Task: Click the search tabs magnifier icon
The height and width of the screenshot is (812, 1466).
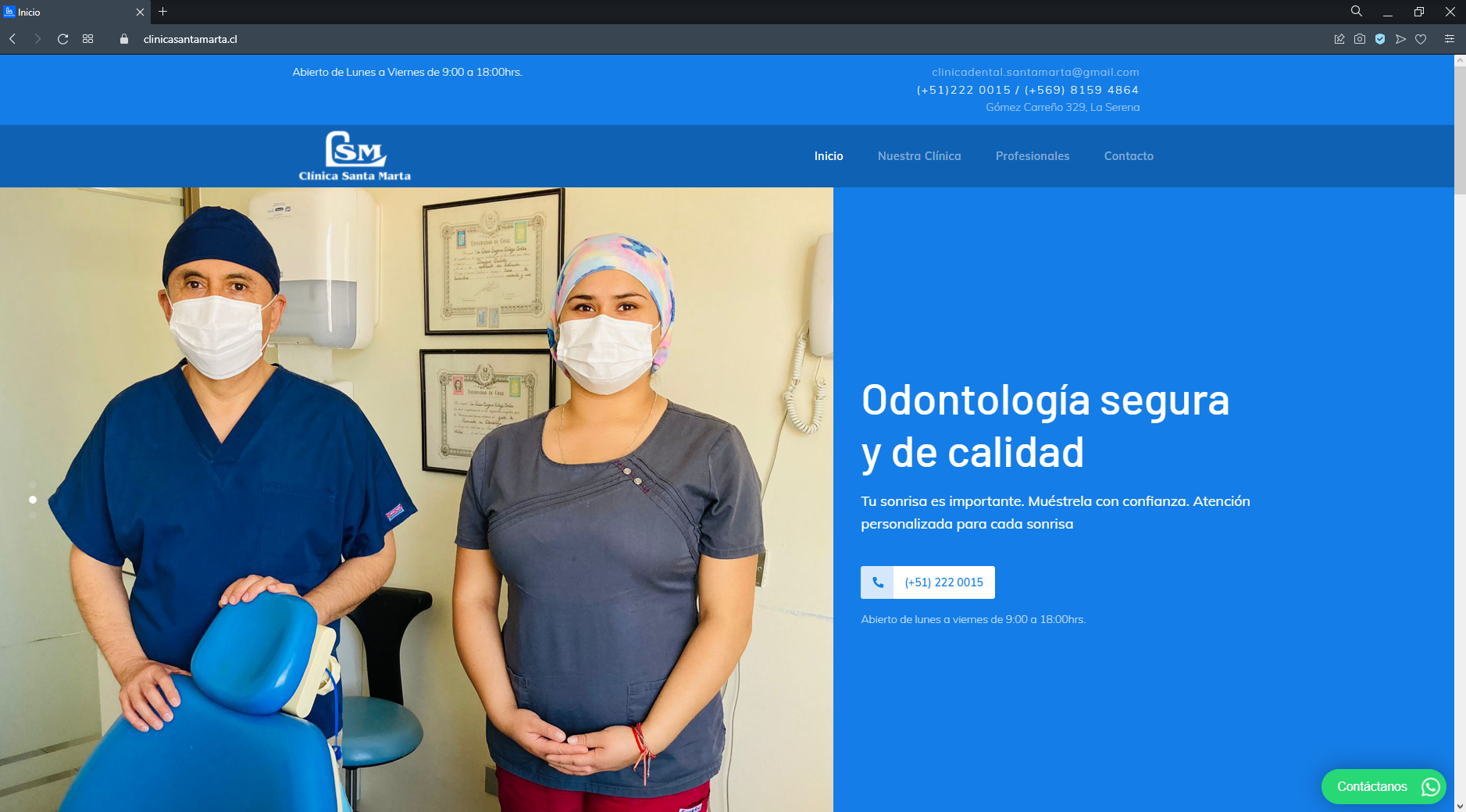Action: [x=1357, y=12]
